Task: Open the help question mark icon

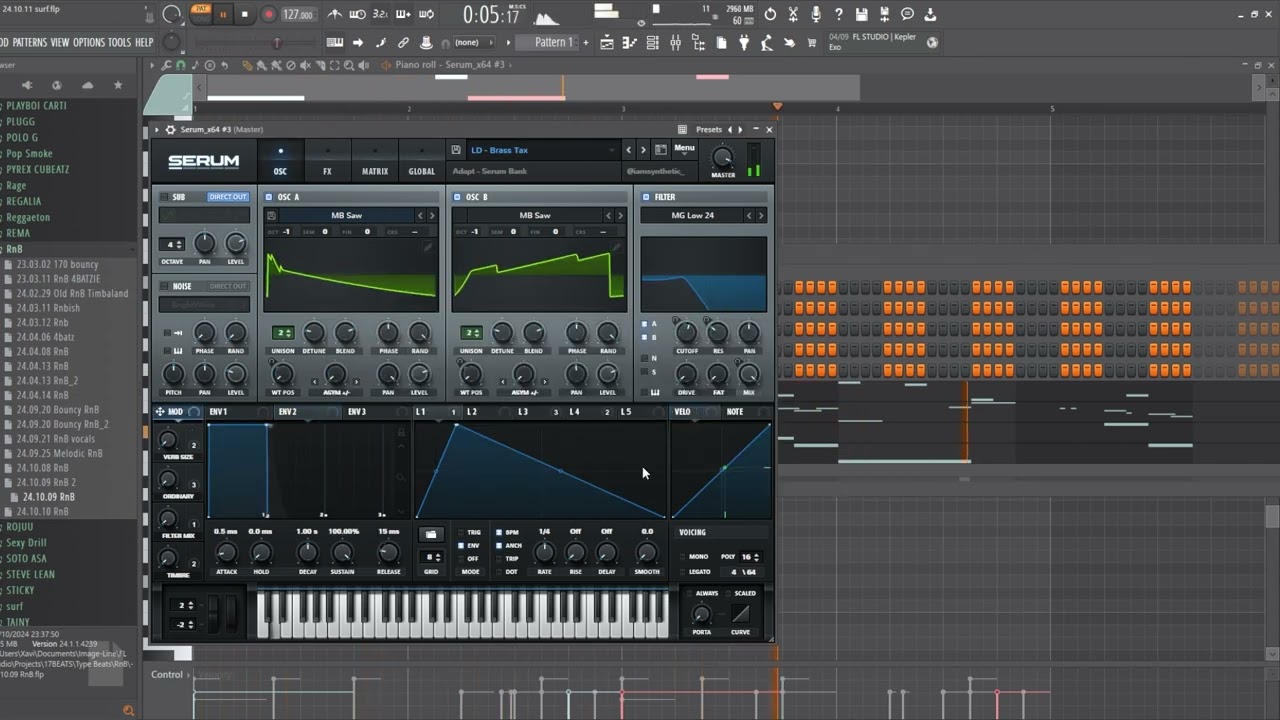Action: point(839,14)
